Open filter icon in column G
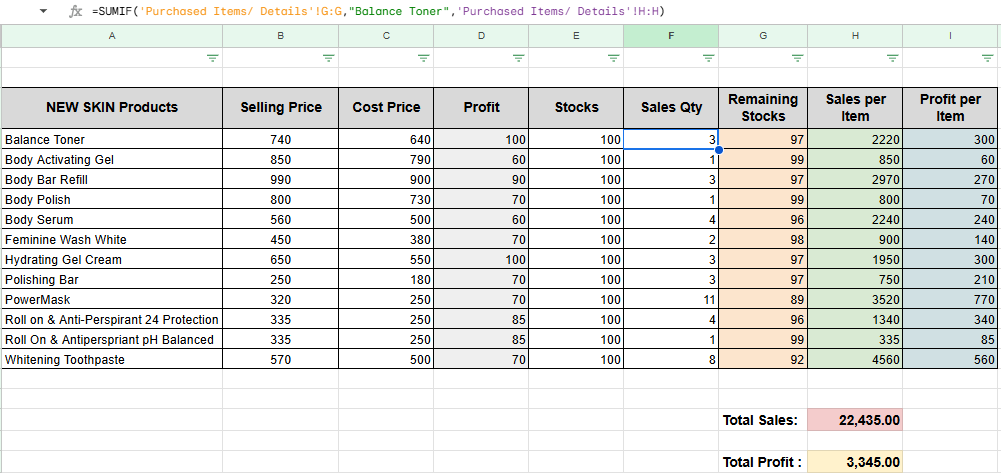Image resolution: width=1001 pixels, height=473 pixels. click(x=797, y=58)
